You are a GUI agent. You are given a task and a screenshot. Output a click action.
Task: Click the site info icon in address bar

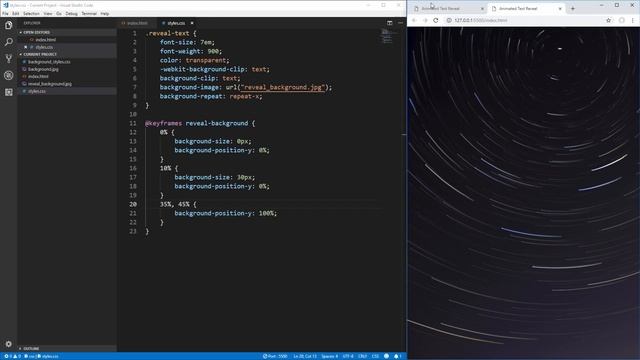[x=449, y=20]
